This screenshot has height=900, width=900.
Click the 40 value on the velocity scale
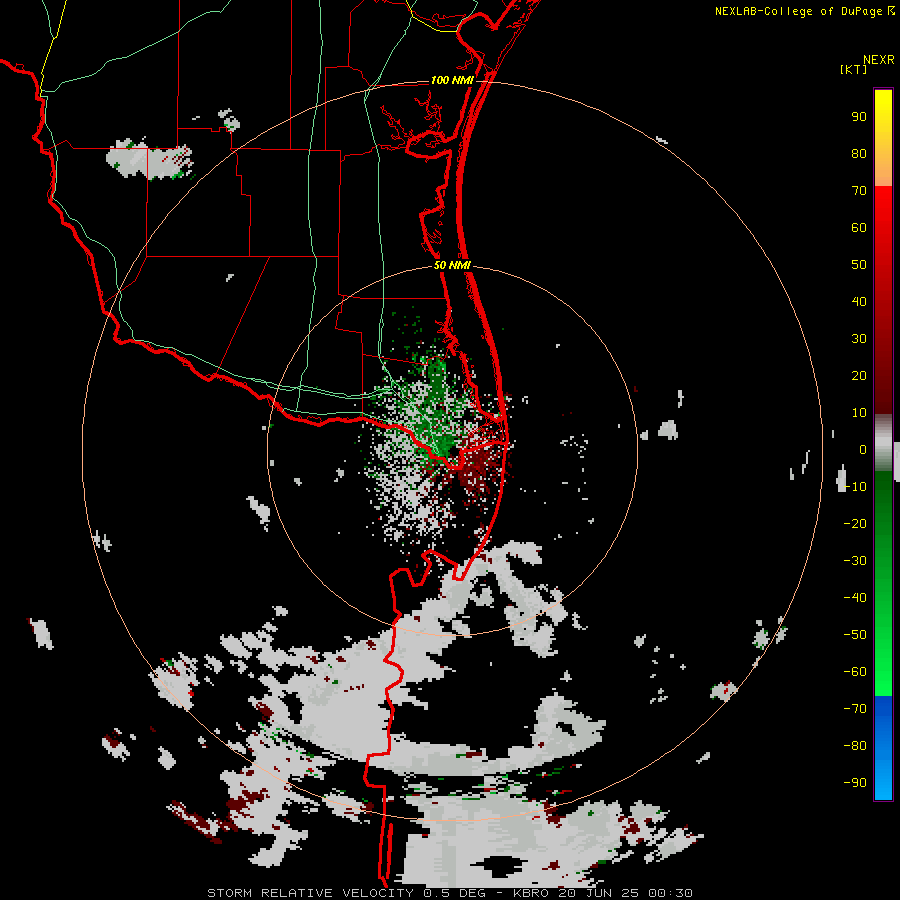coord(859,301)
